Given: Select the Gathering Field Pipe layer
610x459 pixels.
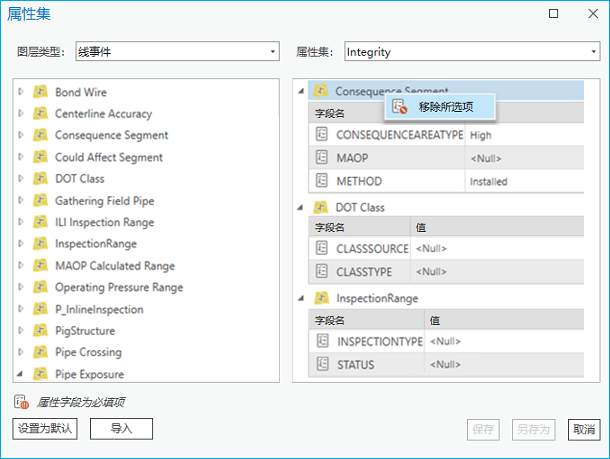Looking at the screenshot, I should (104, 201).
